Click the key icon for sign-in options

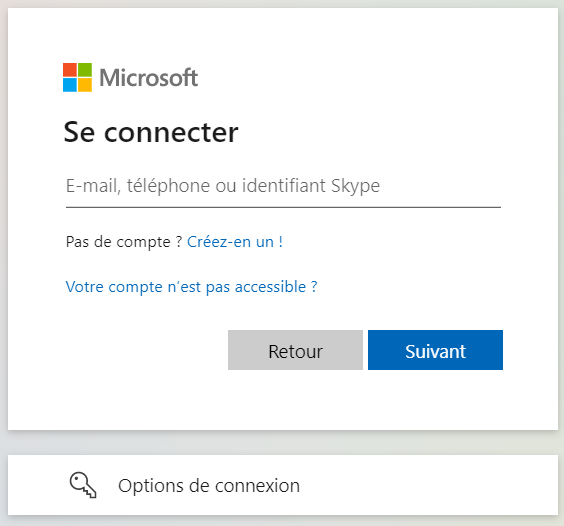pyautogui.click(x=83, y=485)
